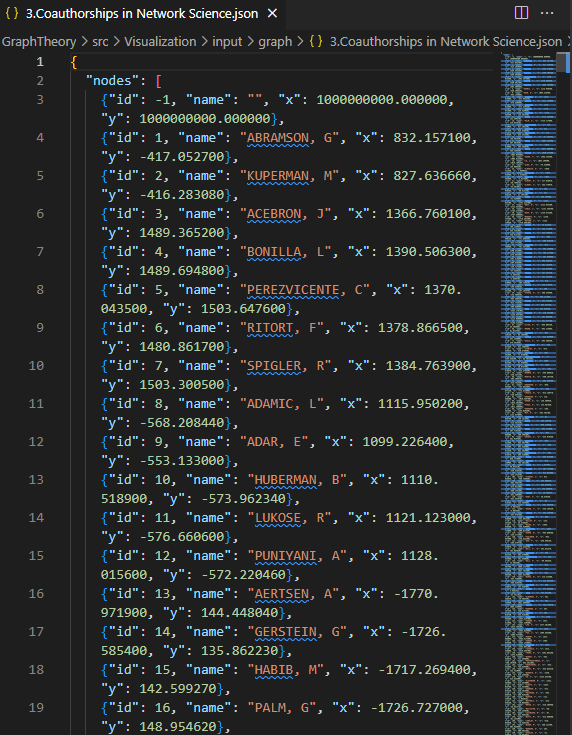The width and height of the screenshot is (572, 735).
Task: Click the Split Editor Right icon
Action: 521,13
